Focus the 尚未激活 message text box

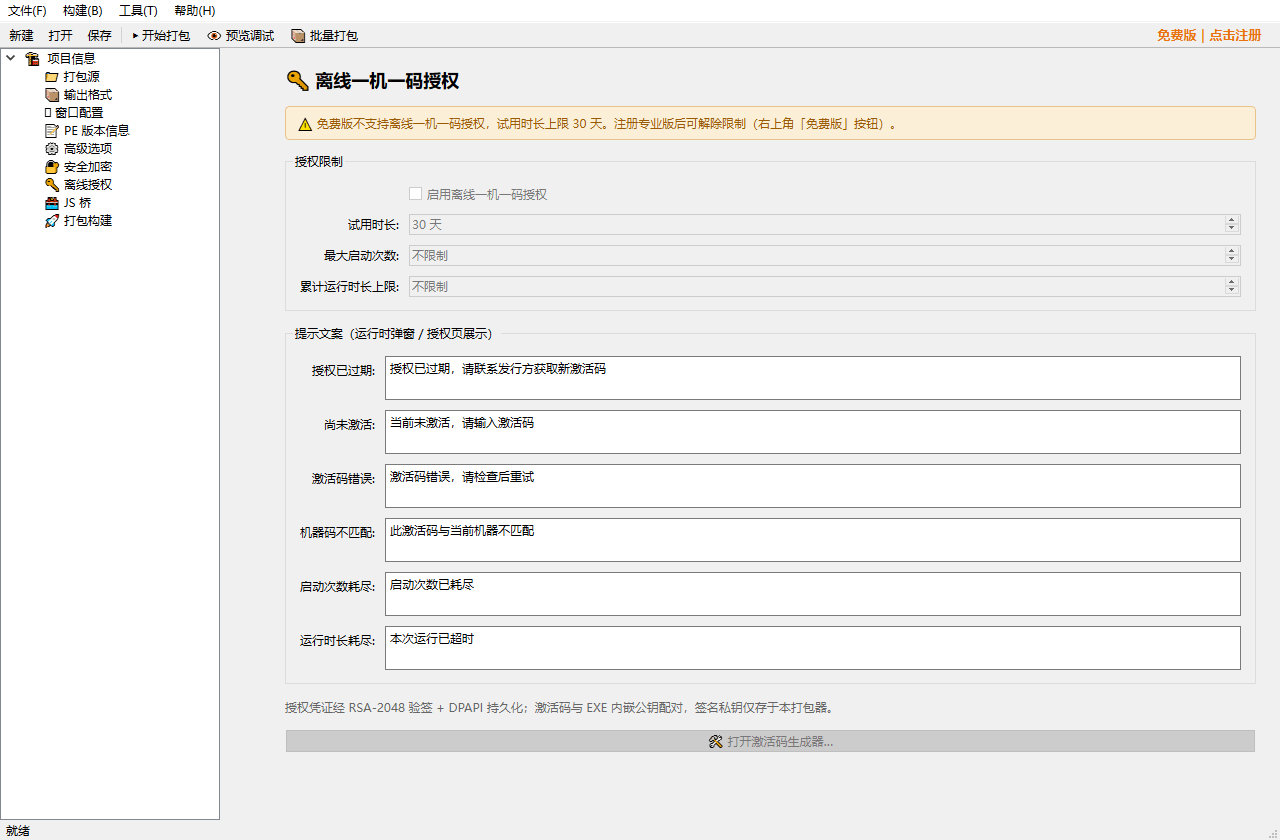tap(813, 432)
